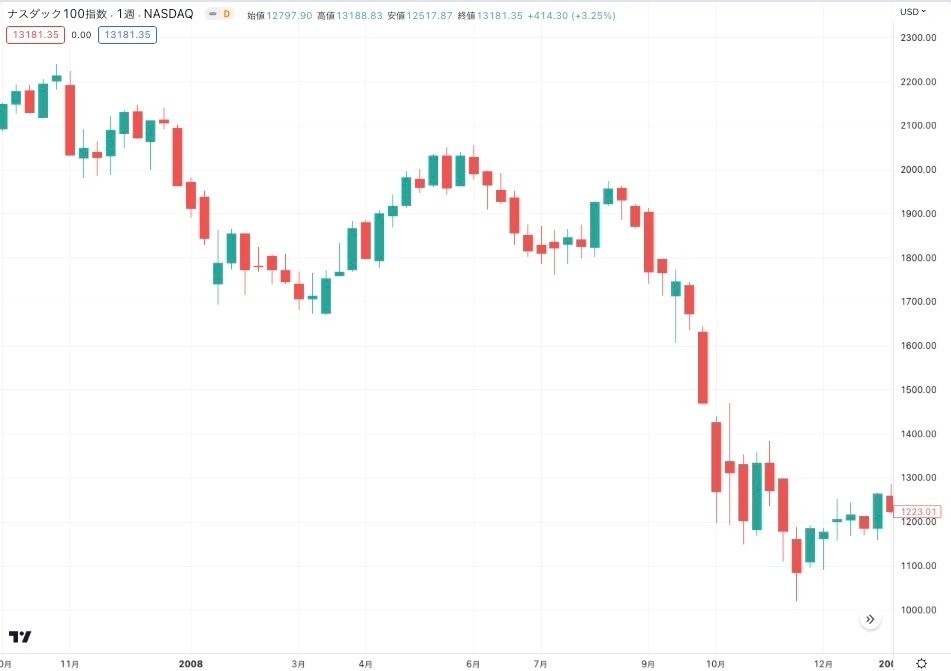951x671 pixels.
Task: Click the delayed data 'D' badge
Action: 226,15
